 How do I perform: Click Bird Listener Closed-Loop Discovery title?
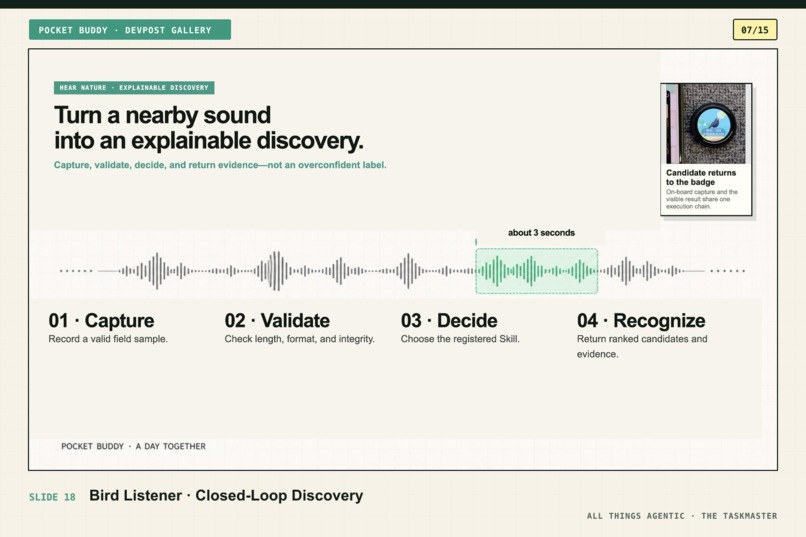click(226, 495)
